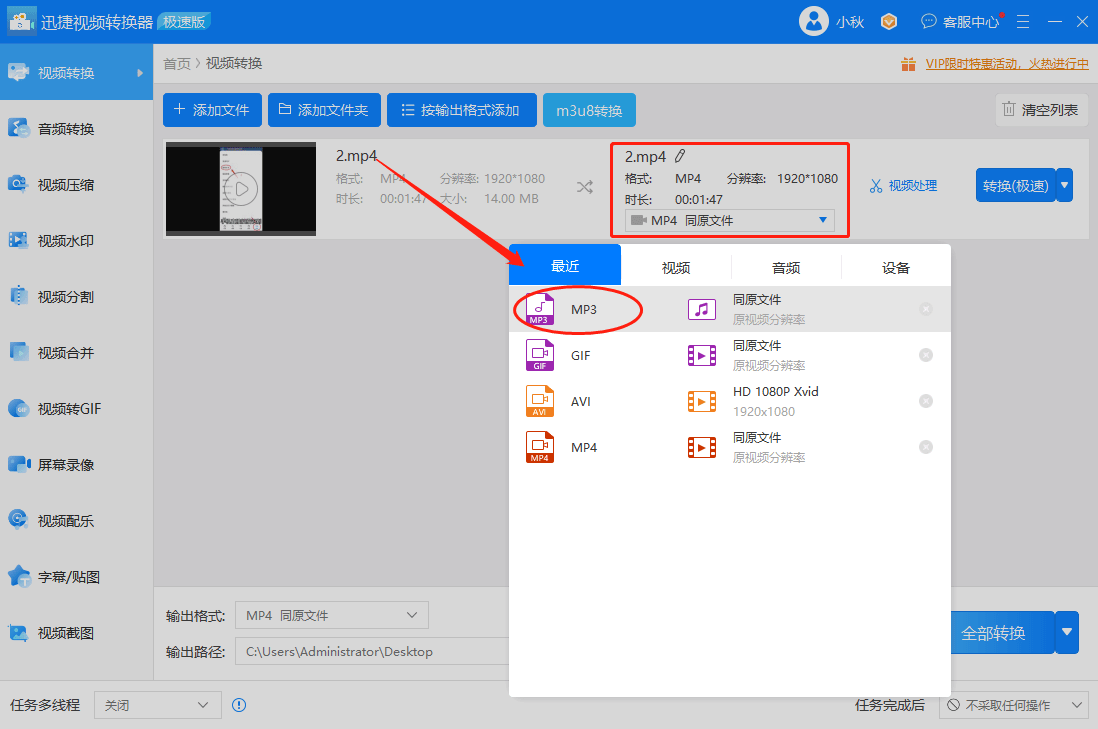Screen dimensions: 1098x729
Task: Click the VIP shield badge icon
Action: [889, 22]
